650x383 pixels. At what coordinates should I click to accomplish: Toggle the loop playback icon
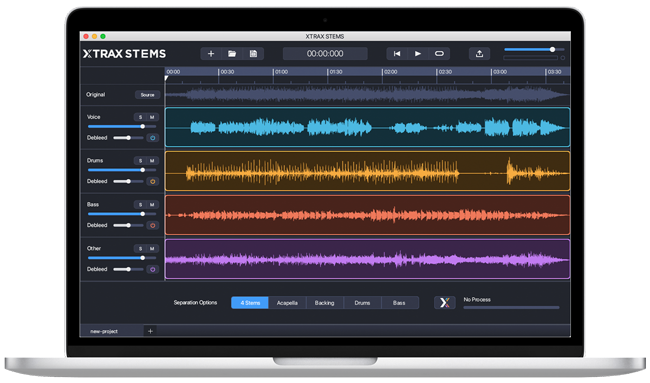439,53
